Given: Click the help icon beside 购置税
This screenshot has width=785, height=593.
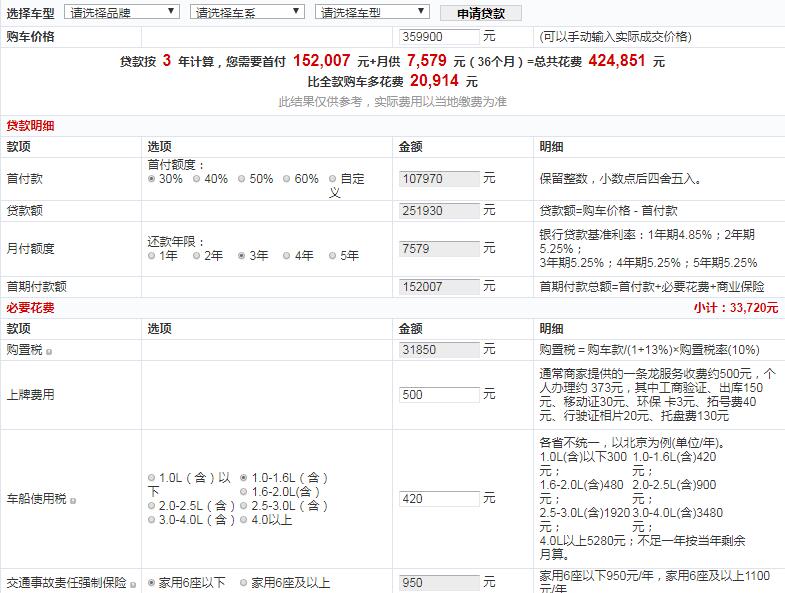Looking at the screenshot, I should [49, 352].
